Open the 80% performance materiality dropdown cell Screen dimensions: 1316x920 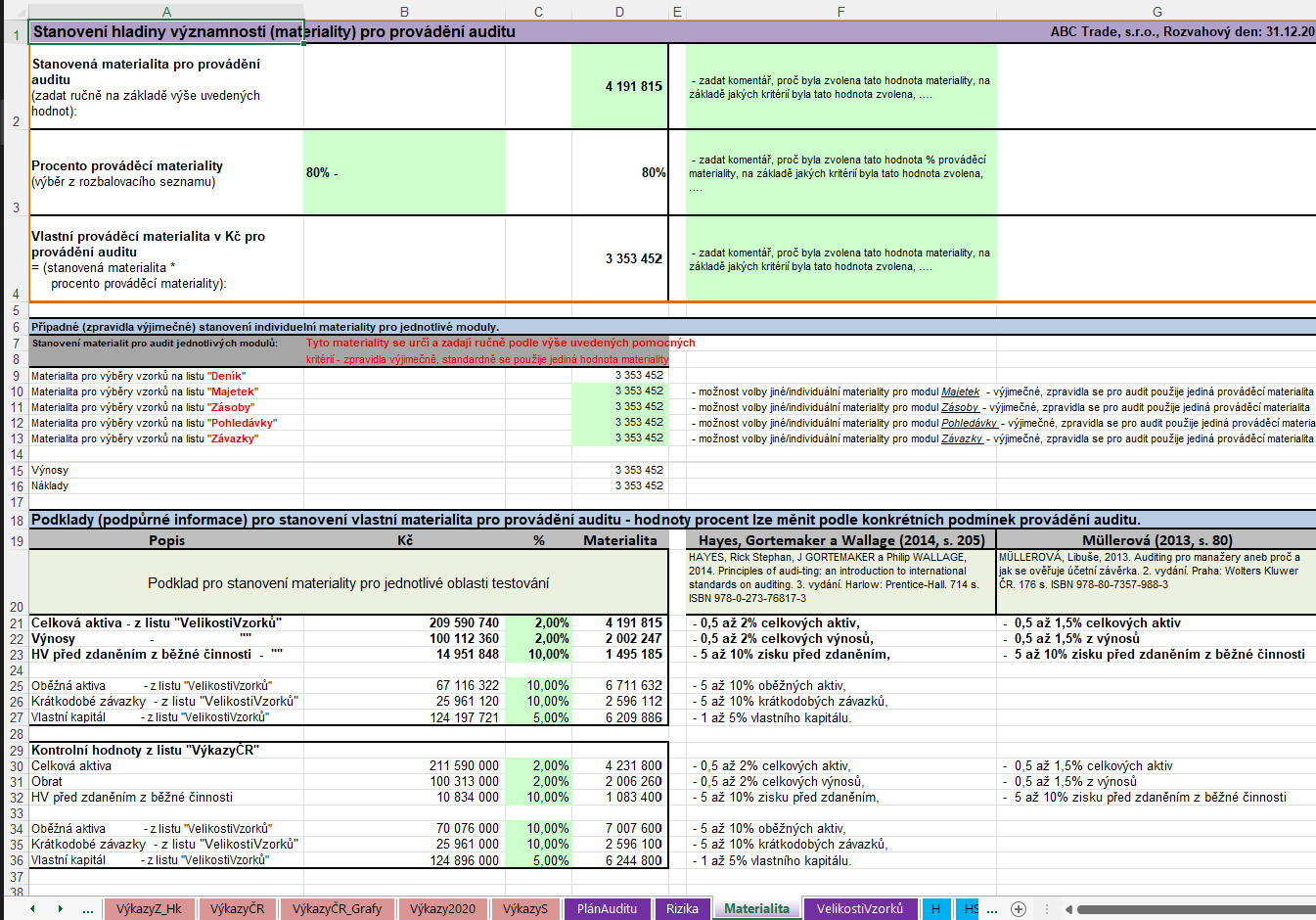(x=404, y=173)
